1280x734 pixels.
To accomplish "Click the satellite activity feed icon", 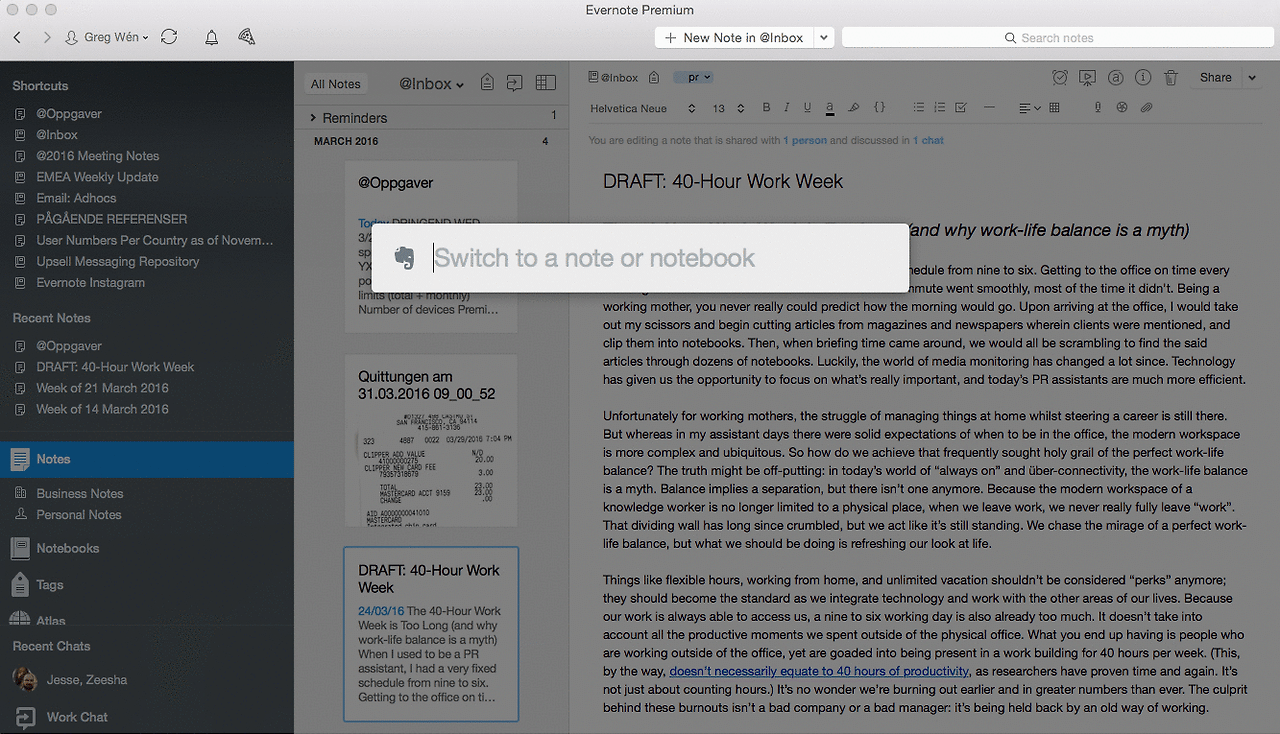I will [x=246, y=37].
